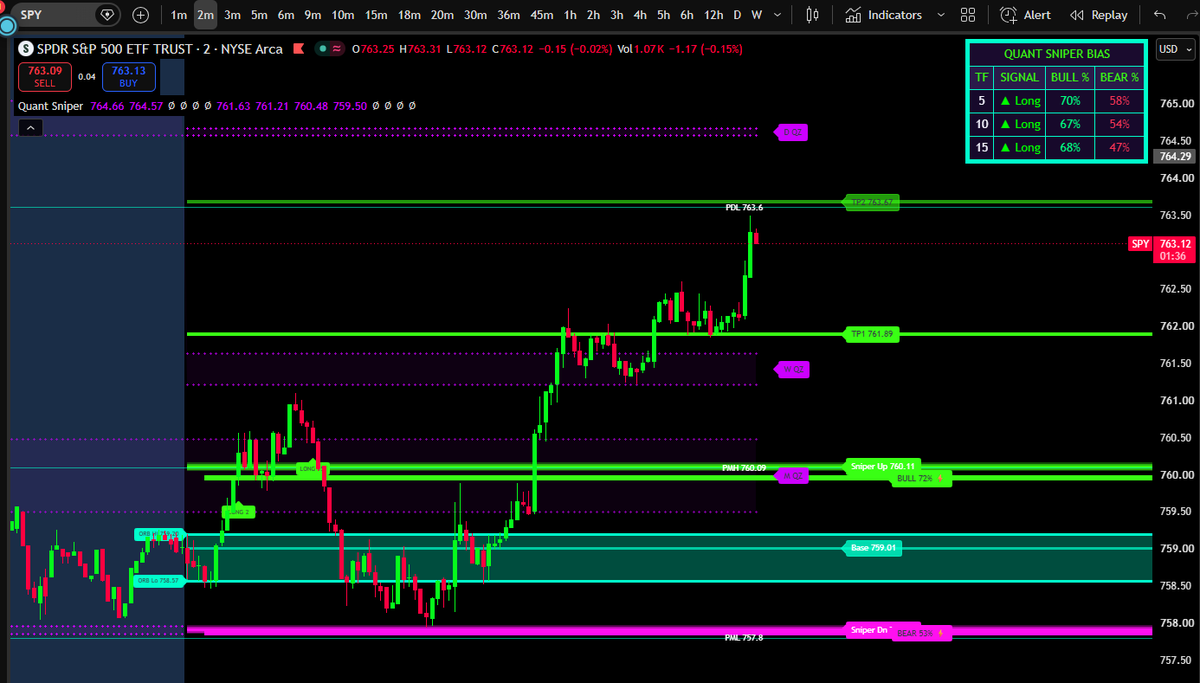Viewport: 1200px width, 683px height.
Task: Switch to the Weekly (W) interval
Action: (756, 15)
